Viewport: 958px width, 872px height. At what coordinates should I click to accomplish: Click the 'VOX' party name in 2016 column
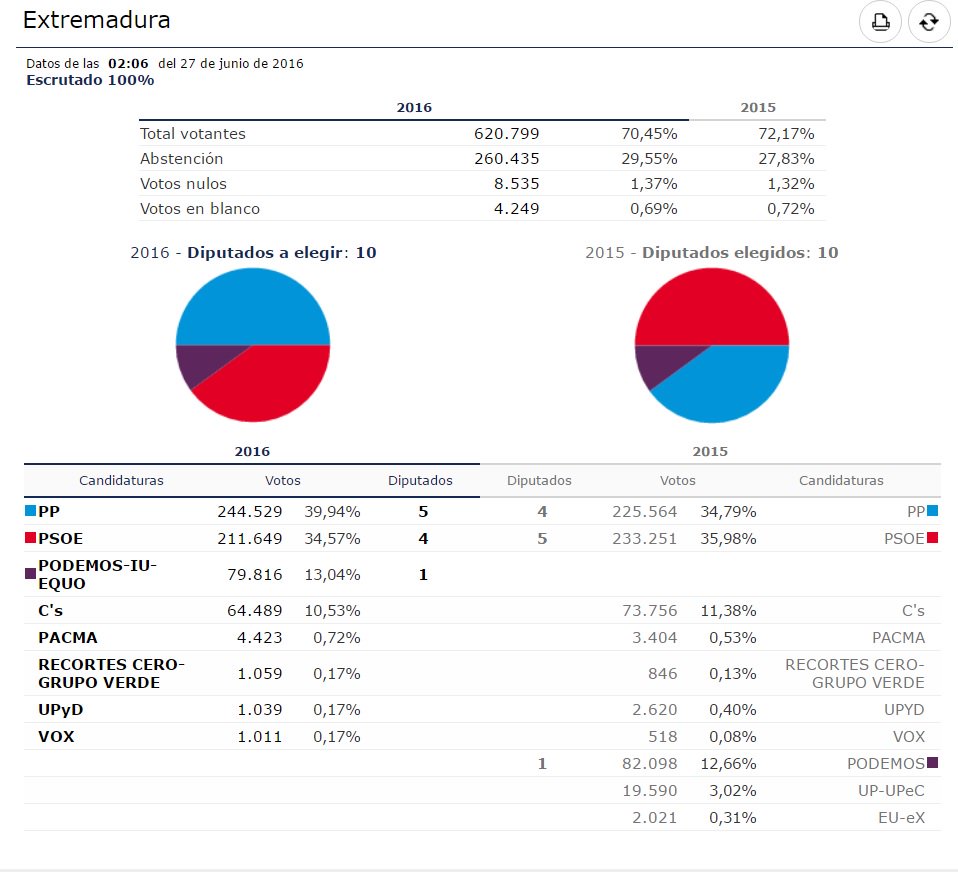56,736
